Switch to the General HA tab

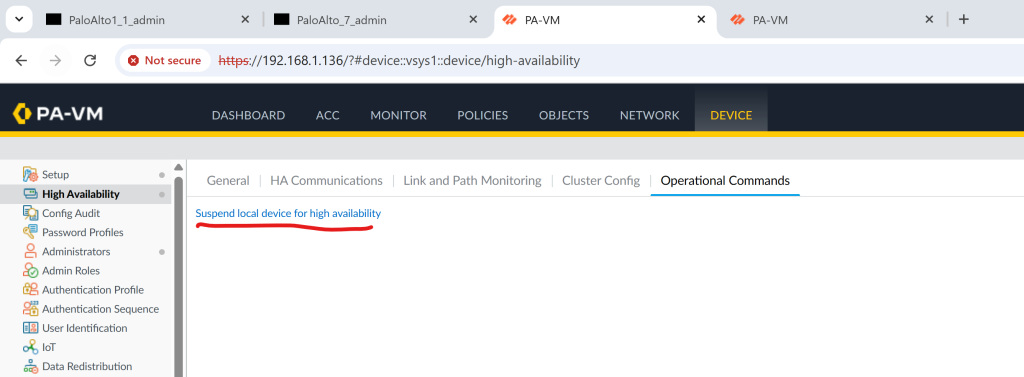(228, 180)
